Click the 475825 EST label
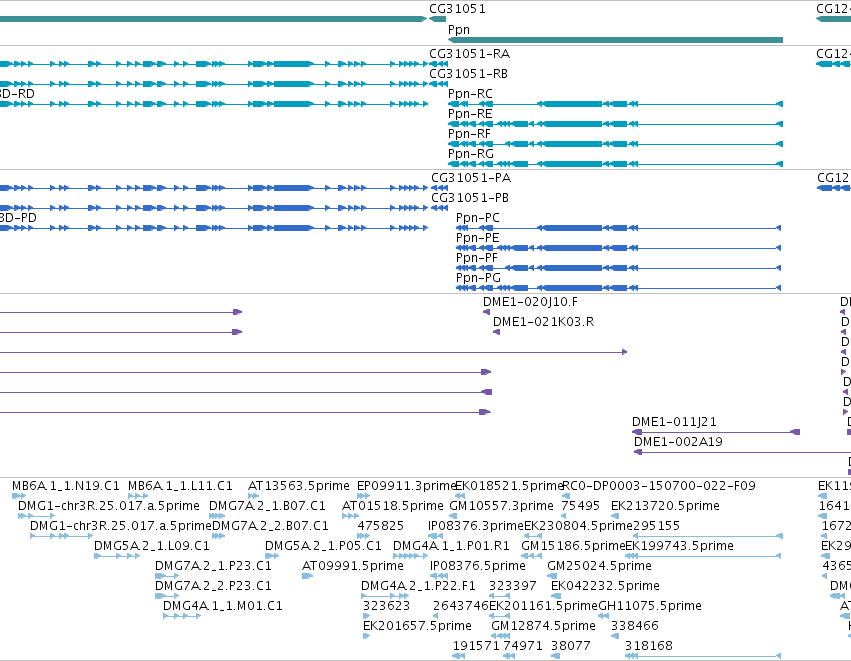 click(x=380, y=526)
